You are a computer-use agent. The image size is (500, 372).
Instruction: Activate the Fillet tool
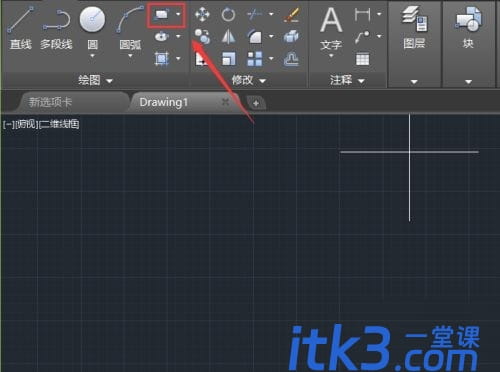[x=255, y=37]
